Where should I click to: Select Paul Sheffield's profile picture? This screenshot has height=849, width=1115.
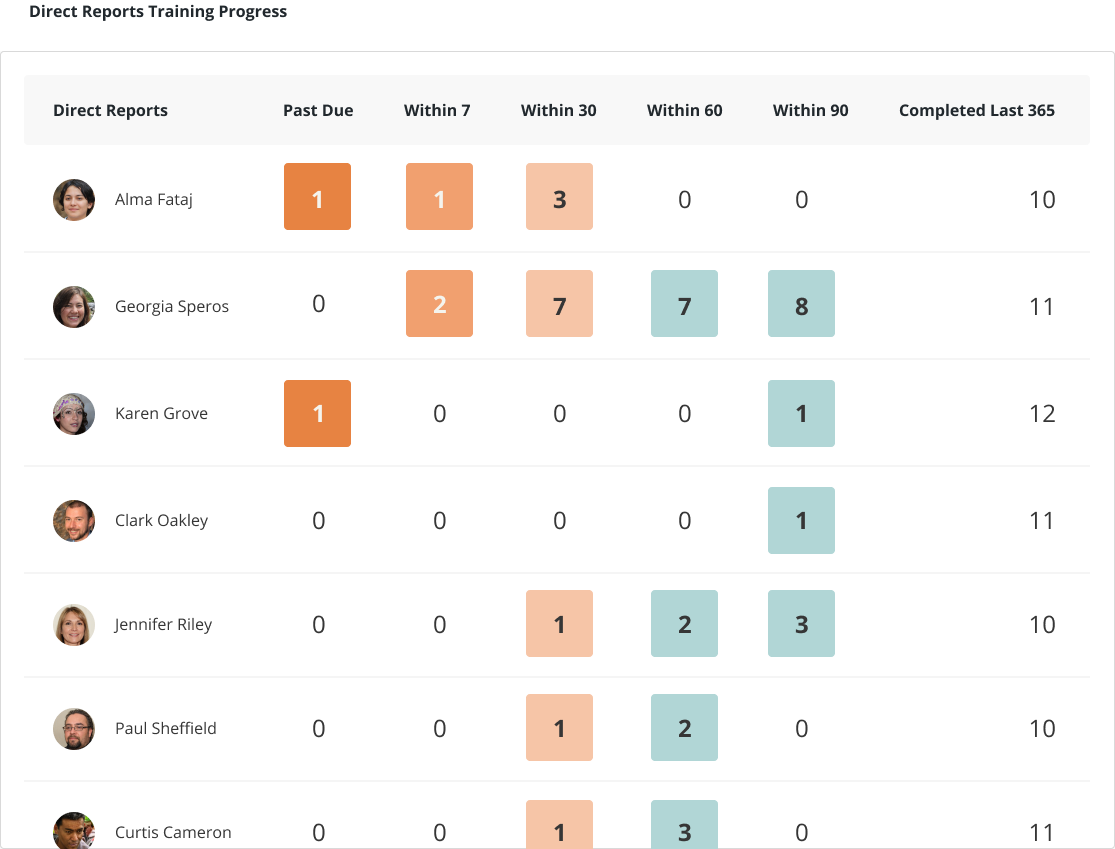tap(73, 728)
